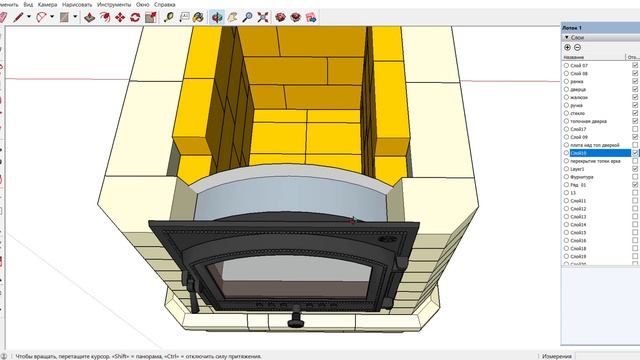Select the Scale tool
640x360 pixels.
(x=151, y=17)
